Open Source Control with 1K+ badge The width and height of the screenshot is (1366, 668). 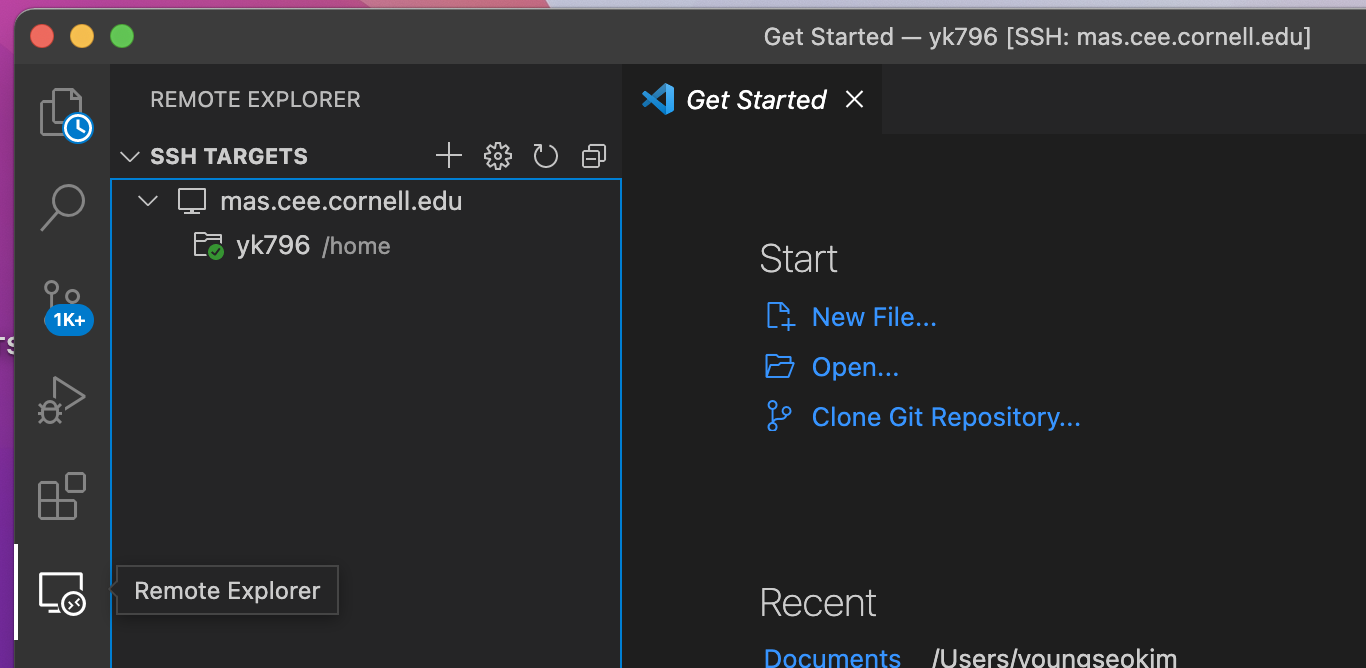tap(67, 307)
